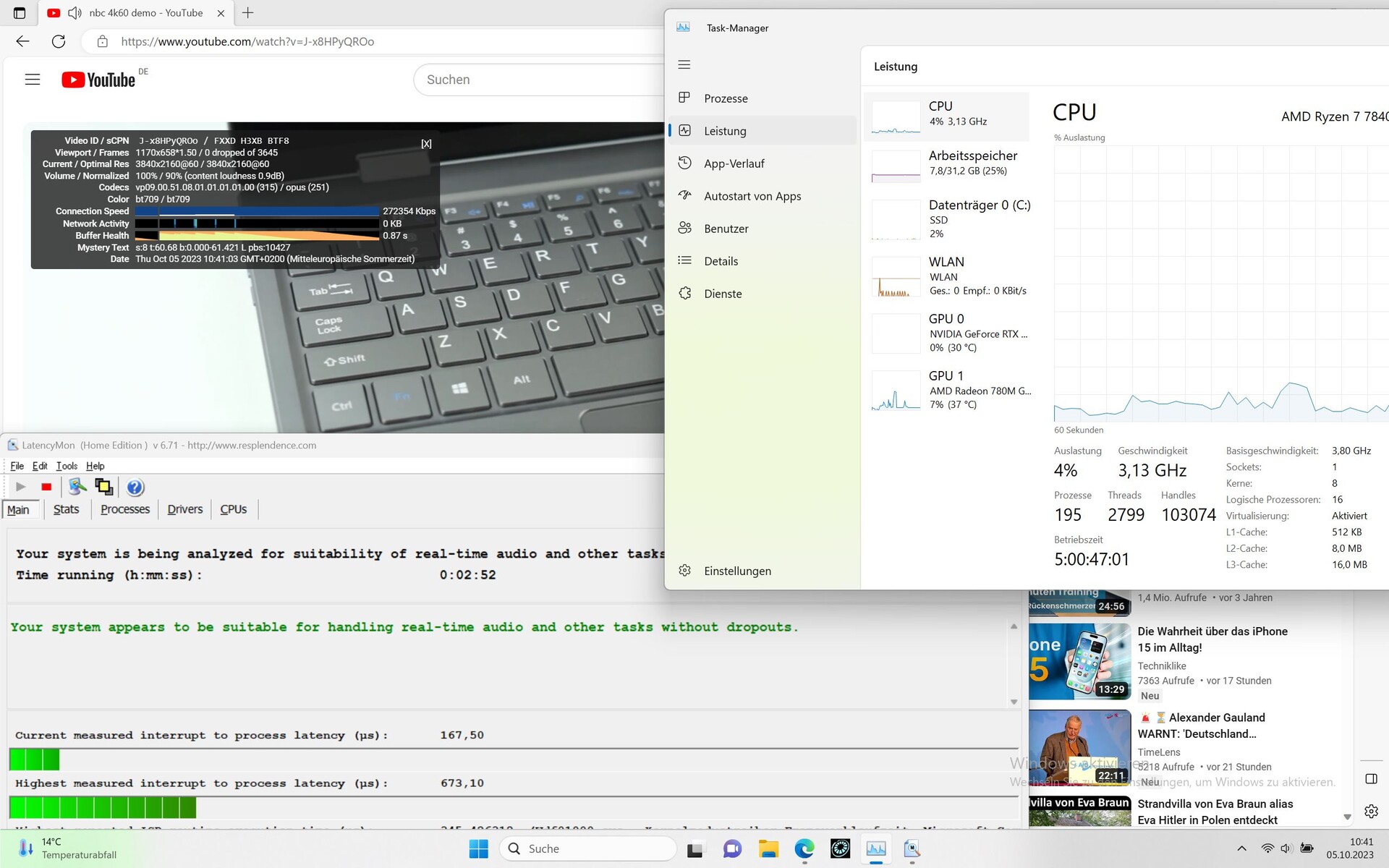Open clock and date 10:41 05.10.2023
1389x868 pixels.
tap(1350, 848)
